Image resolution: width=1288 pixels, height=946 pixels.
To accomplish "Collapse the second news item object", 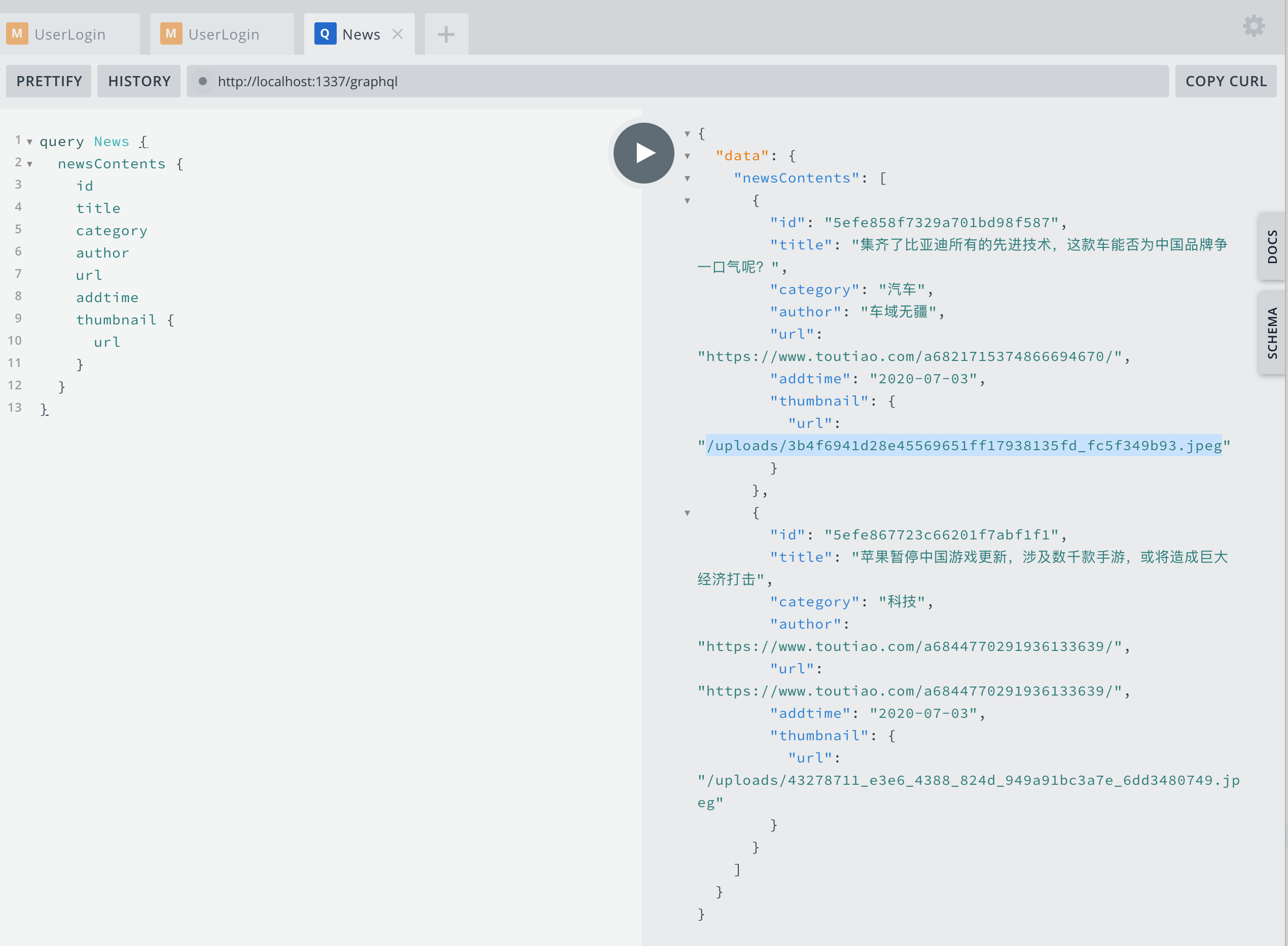I will (687, 513).
